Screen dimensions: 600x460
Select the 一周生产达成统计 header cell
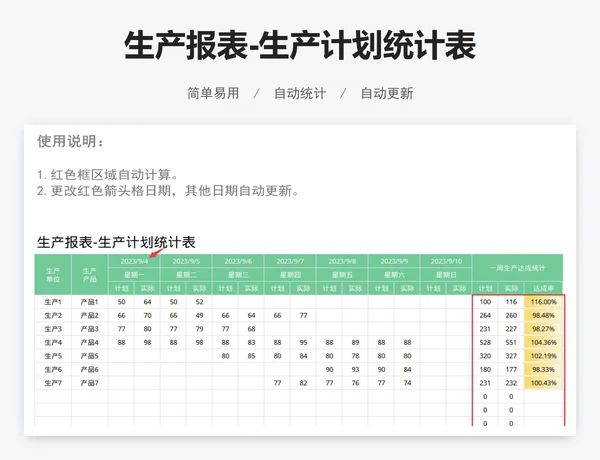[x=517, y=268]
